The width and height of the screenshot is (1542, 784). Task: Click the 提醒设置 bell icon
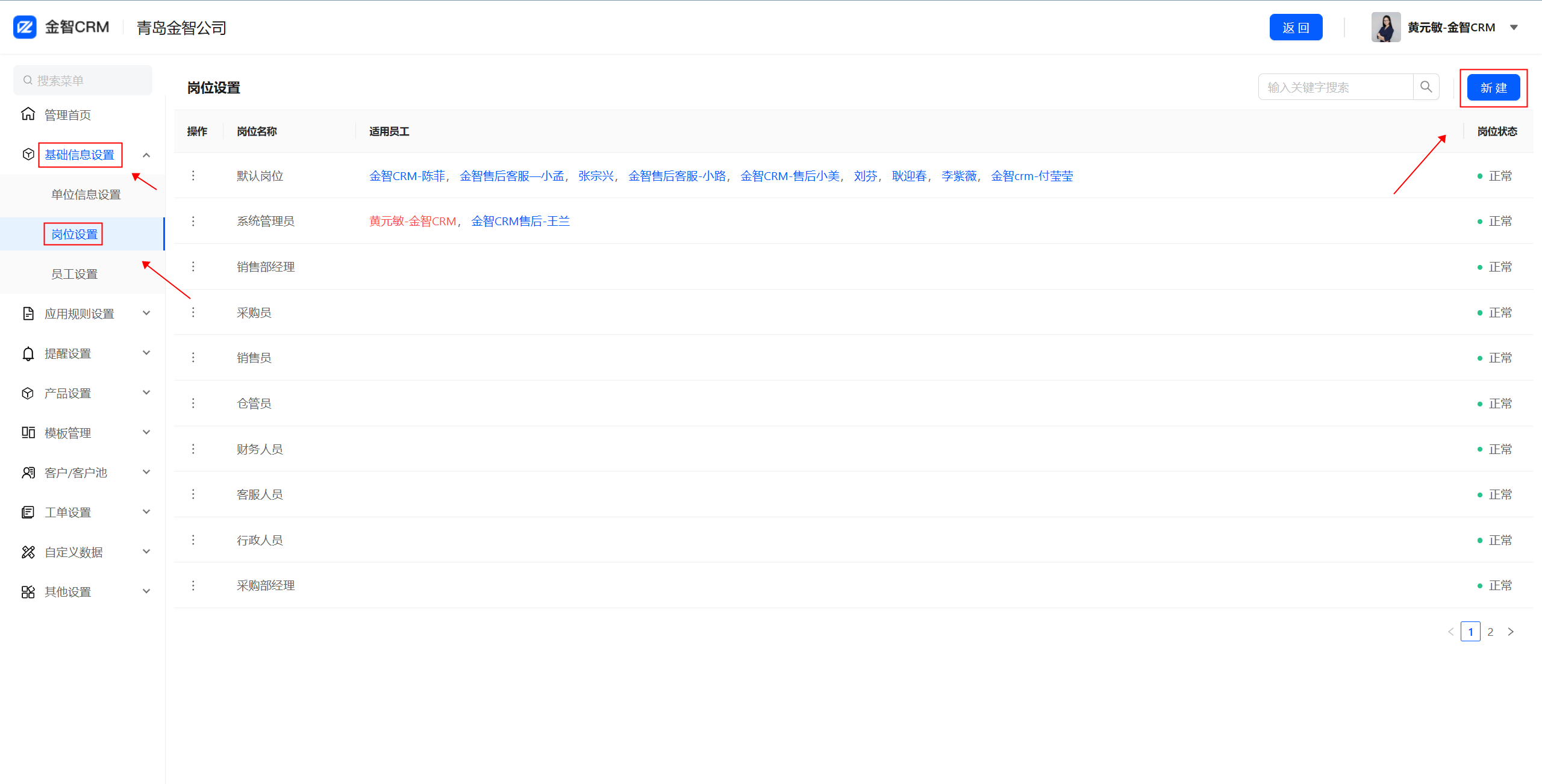(x=28, y=353)
